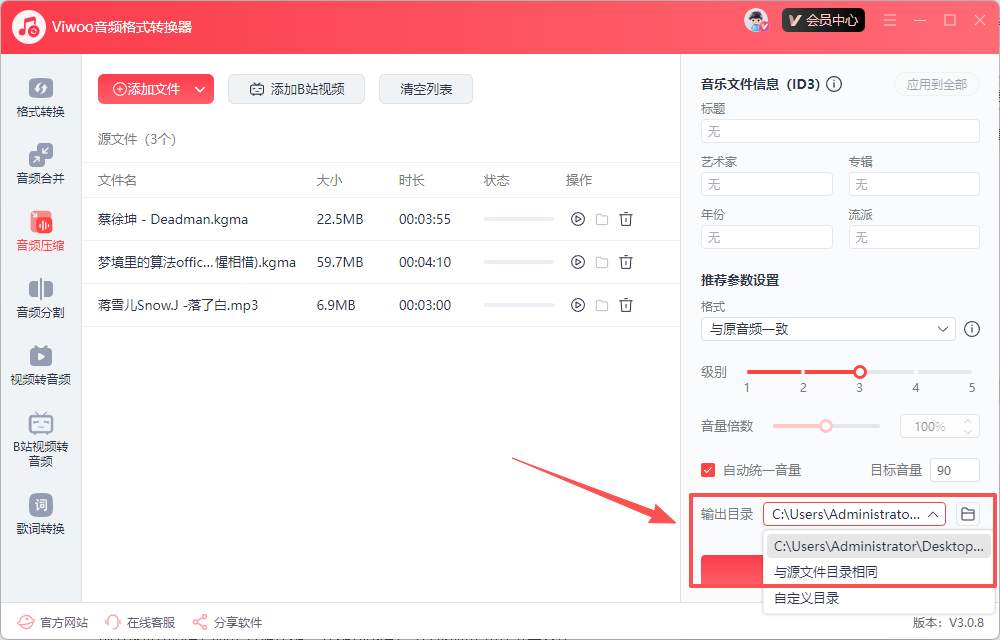This screenshot has height=640, width=1000.
Task: Open folder for 落了白.mp3 file
Action: pos(602,305)
